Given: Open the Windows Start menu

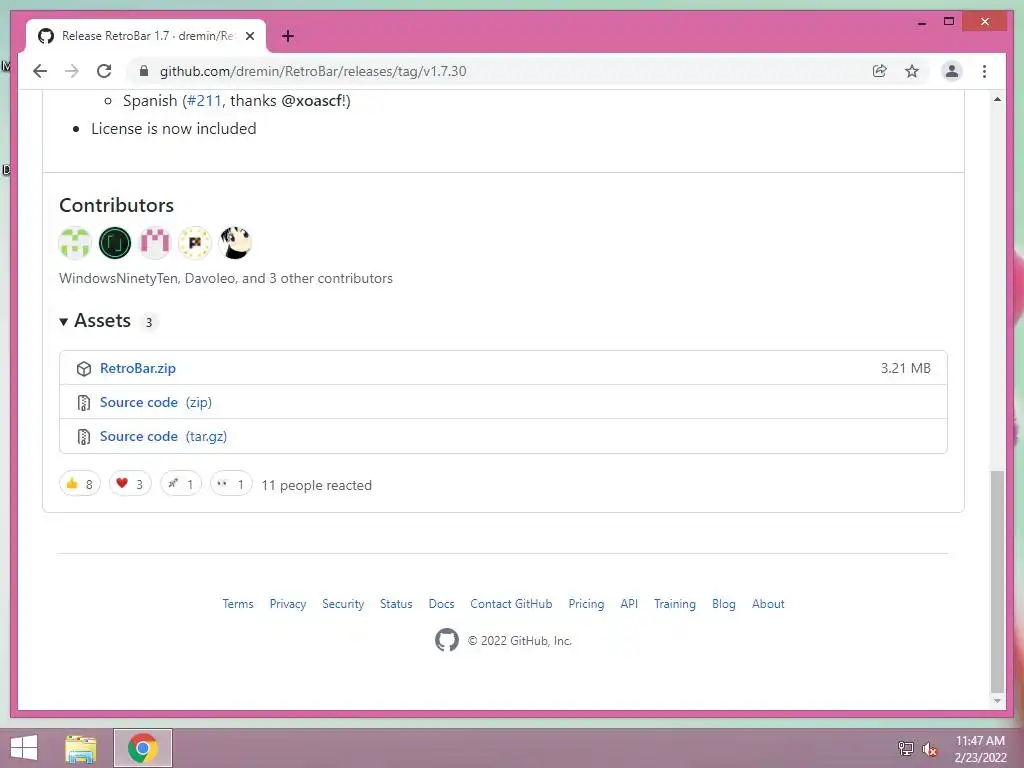Looking at the screenshot, I should pos(24,748).
